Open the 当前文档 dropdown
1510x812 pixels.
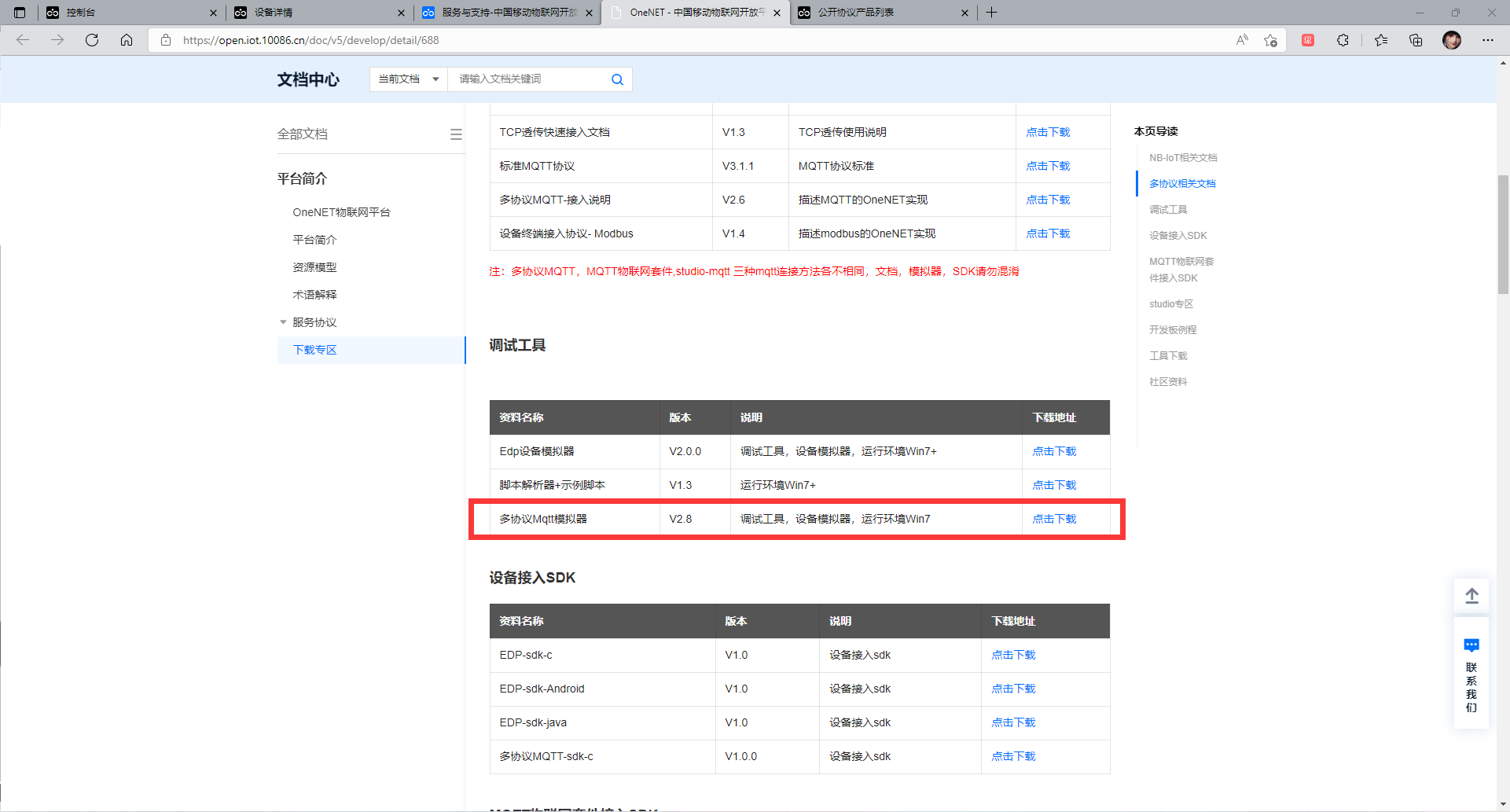[x=407, y=79]
